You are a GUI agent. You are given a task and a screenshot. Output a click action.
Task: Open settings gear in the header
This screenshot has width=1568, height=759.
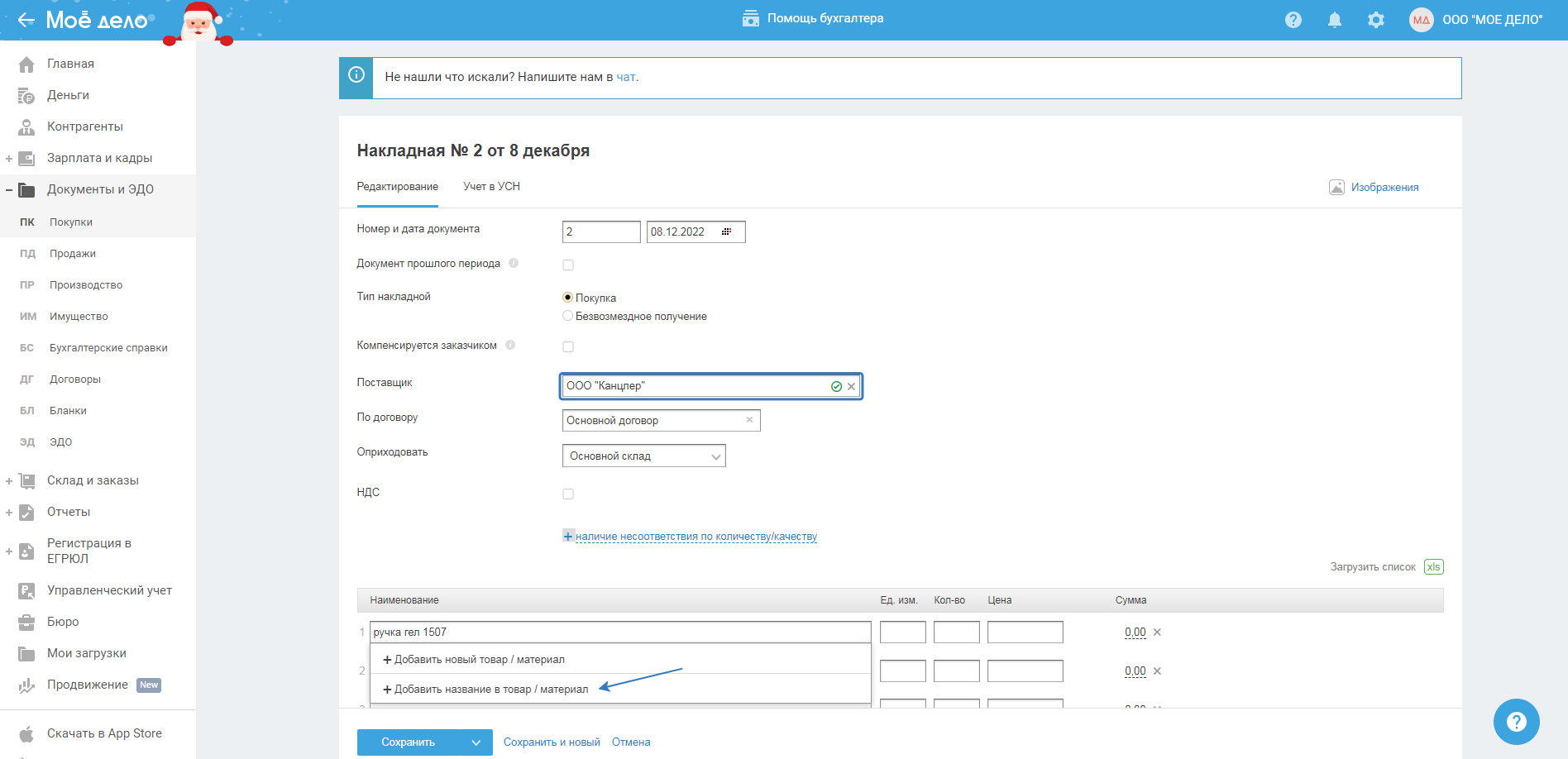point(1376,20)
